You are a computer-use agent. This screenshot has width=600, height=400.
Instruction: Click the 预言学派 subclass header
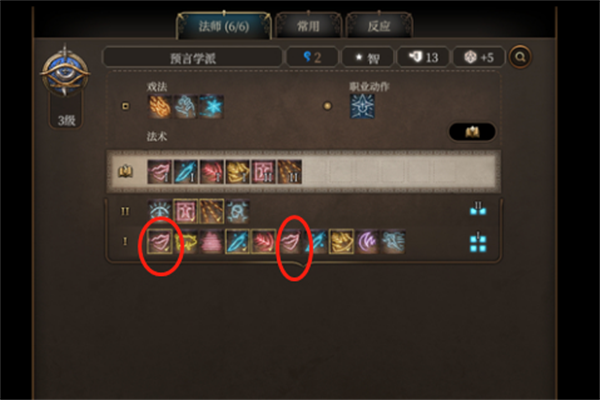pyautogui.click(x=193, y=58)
